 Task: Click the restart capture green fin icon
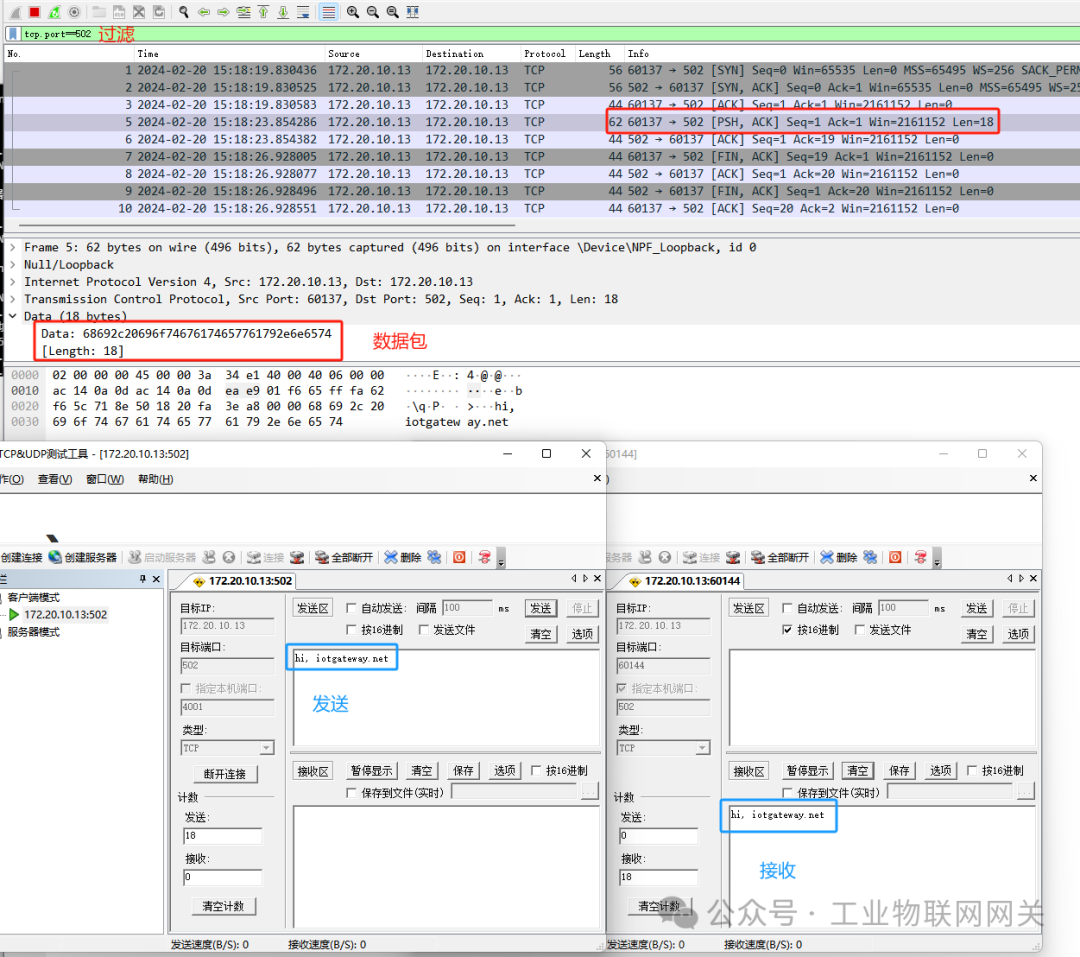[54, 12]
